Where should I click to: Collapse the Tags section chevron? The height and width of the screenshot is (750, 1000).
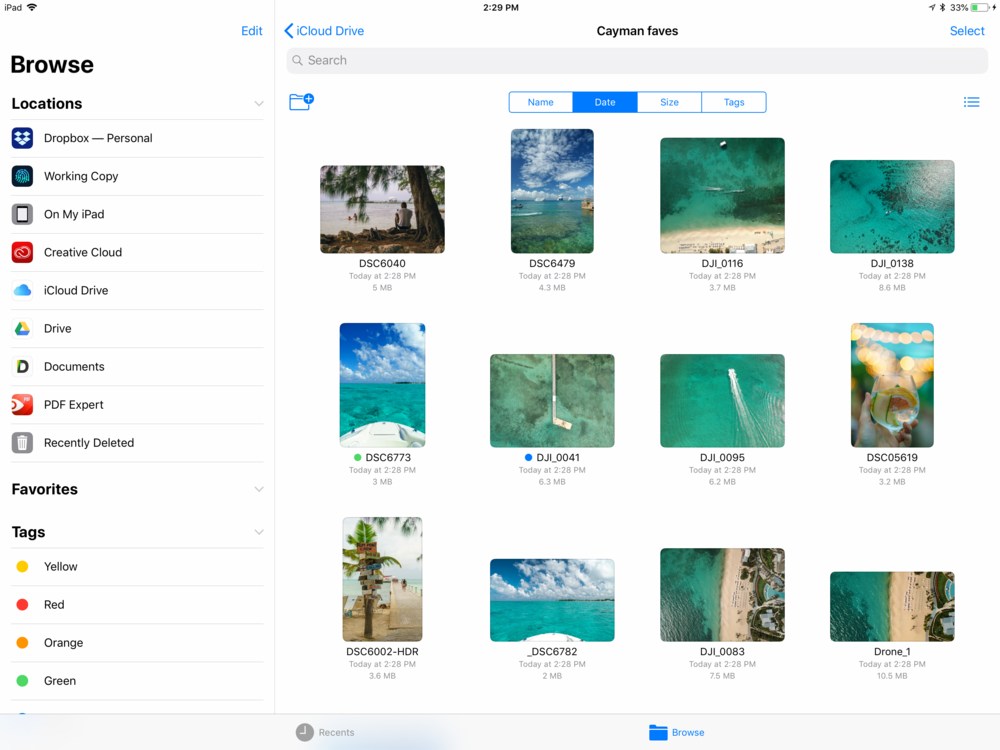(x=259, y=533)
